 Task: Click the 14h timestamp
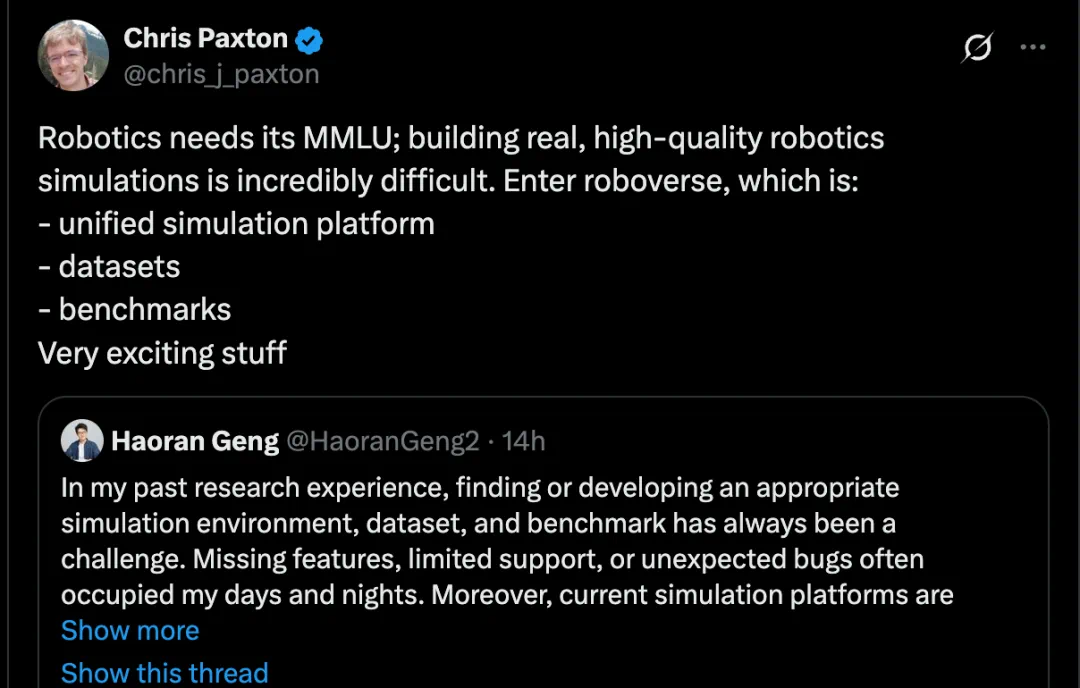coord(523,441)
